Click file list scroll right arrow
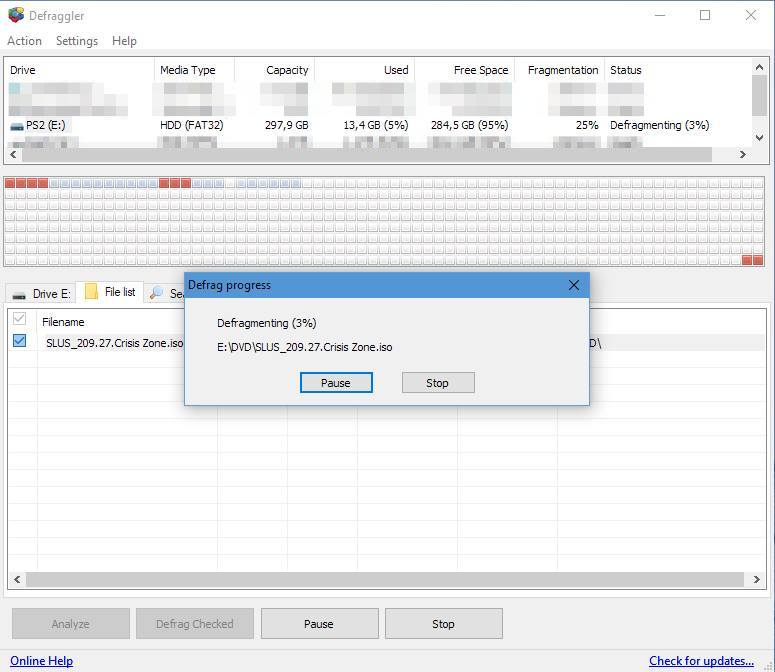The height and width of the screenshot is (672, 775). pyautogui.click(x=756, y=579)
